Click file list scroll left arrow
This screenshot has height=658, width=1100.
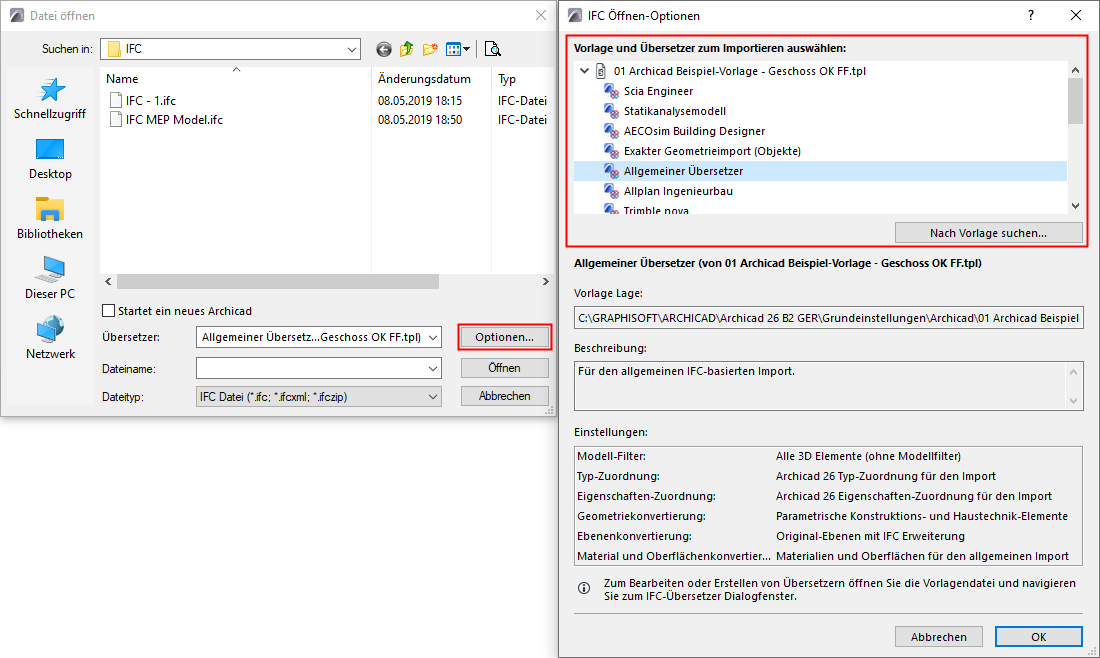tap(108, 281)
